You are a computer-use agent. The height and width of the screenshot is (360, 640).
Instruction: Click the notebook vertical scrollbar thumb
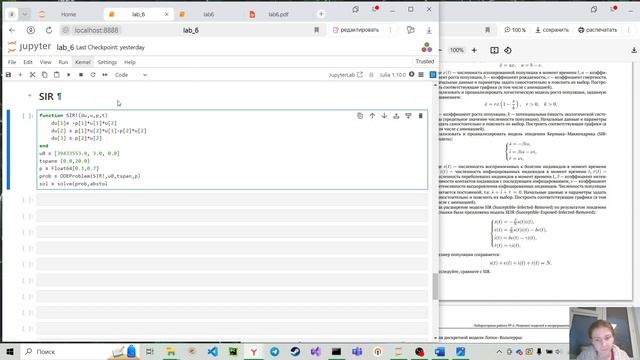(x=435, y=286)
